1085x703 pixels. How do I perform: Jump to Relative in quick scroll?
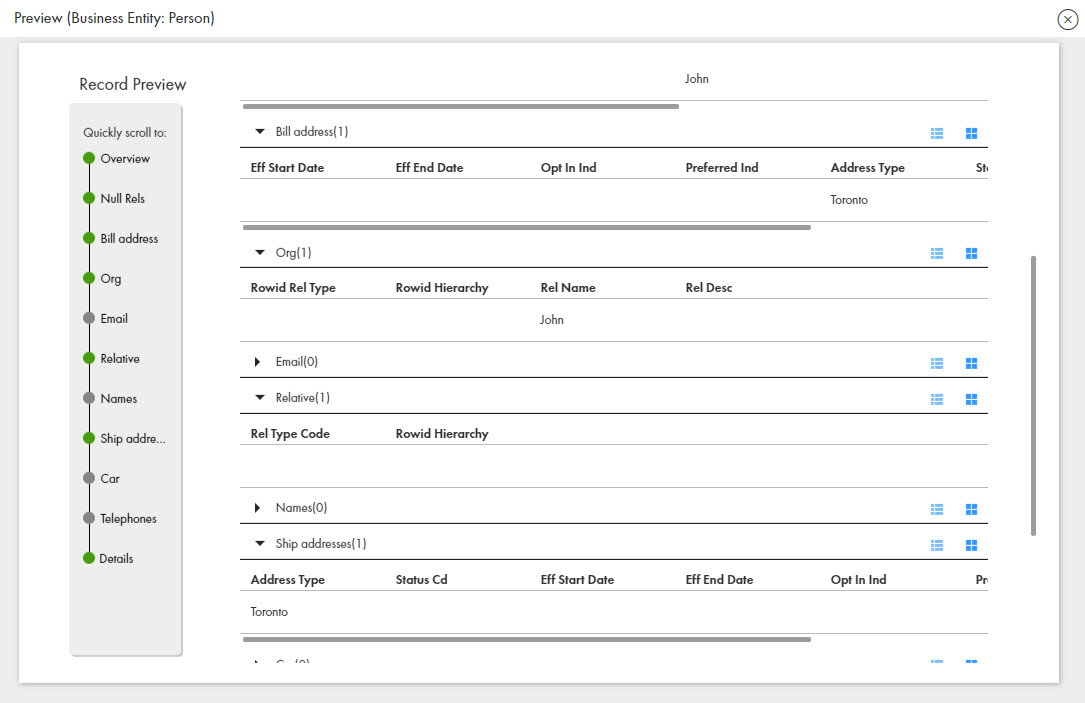tap(120, 359)
